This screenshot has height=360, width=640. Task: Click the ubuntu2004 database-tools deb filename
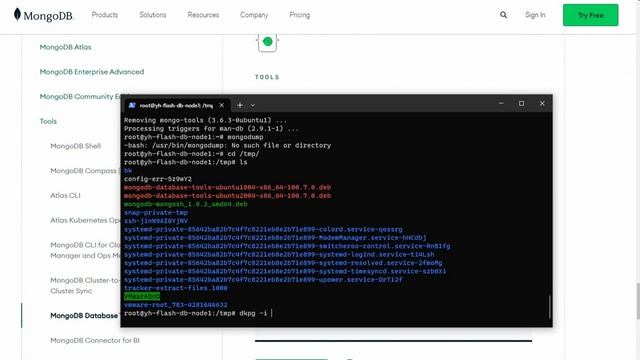[x=227, y=196]
